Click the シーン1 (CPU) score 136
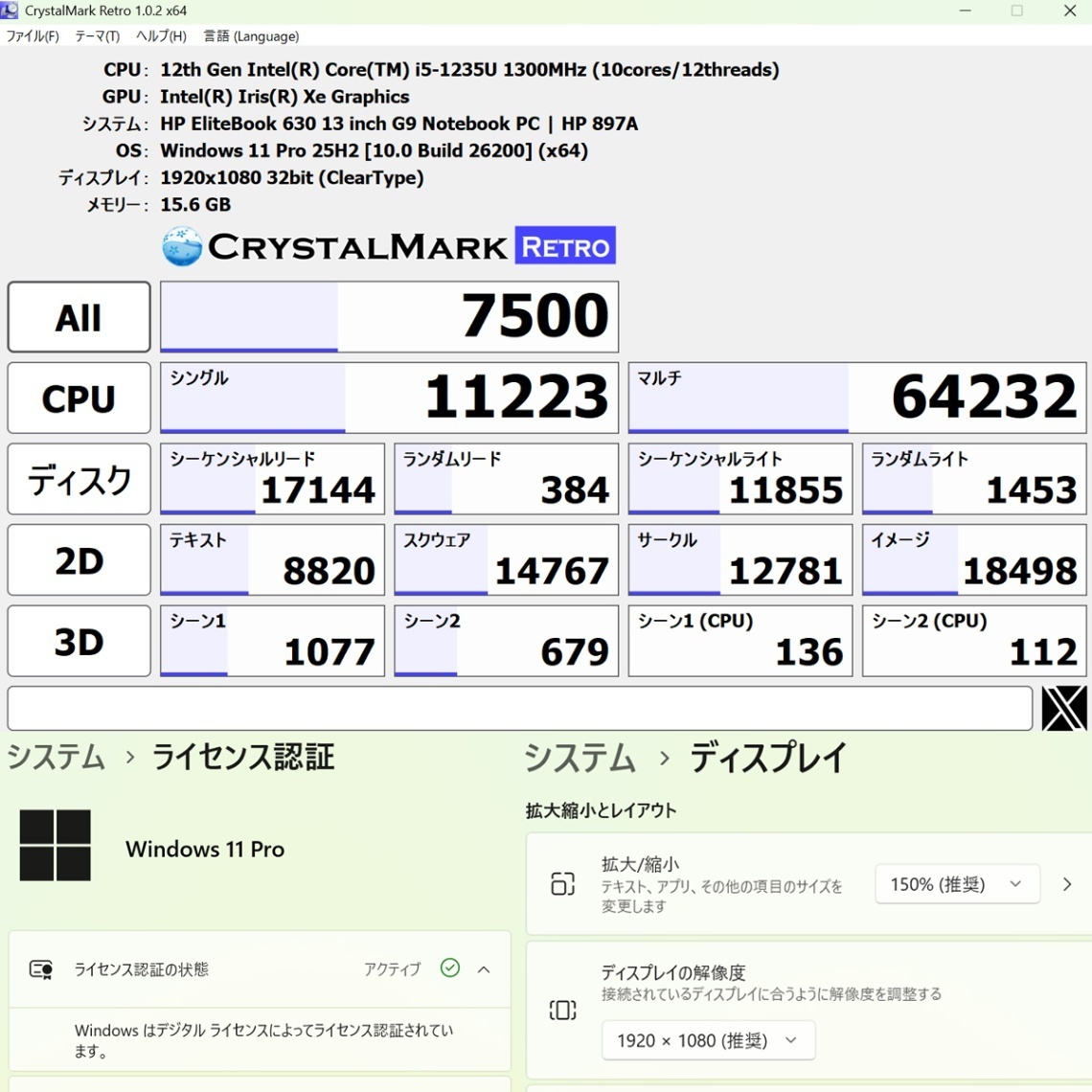This screenshot has height=1092, width=1092. pos(740,641)
